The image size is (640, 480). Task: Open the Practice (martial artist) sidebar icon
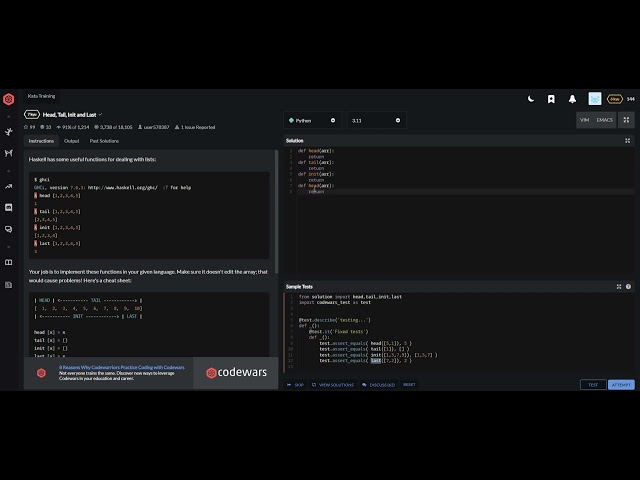9,131
